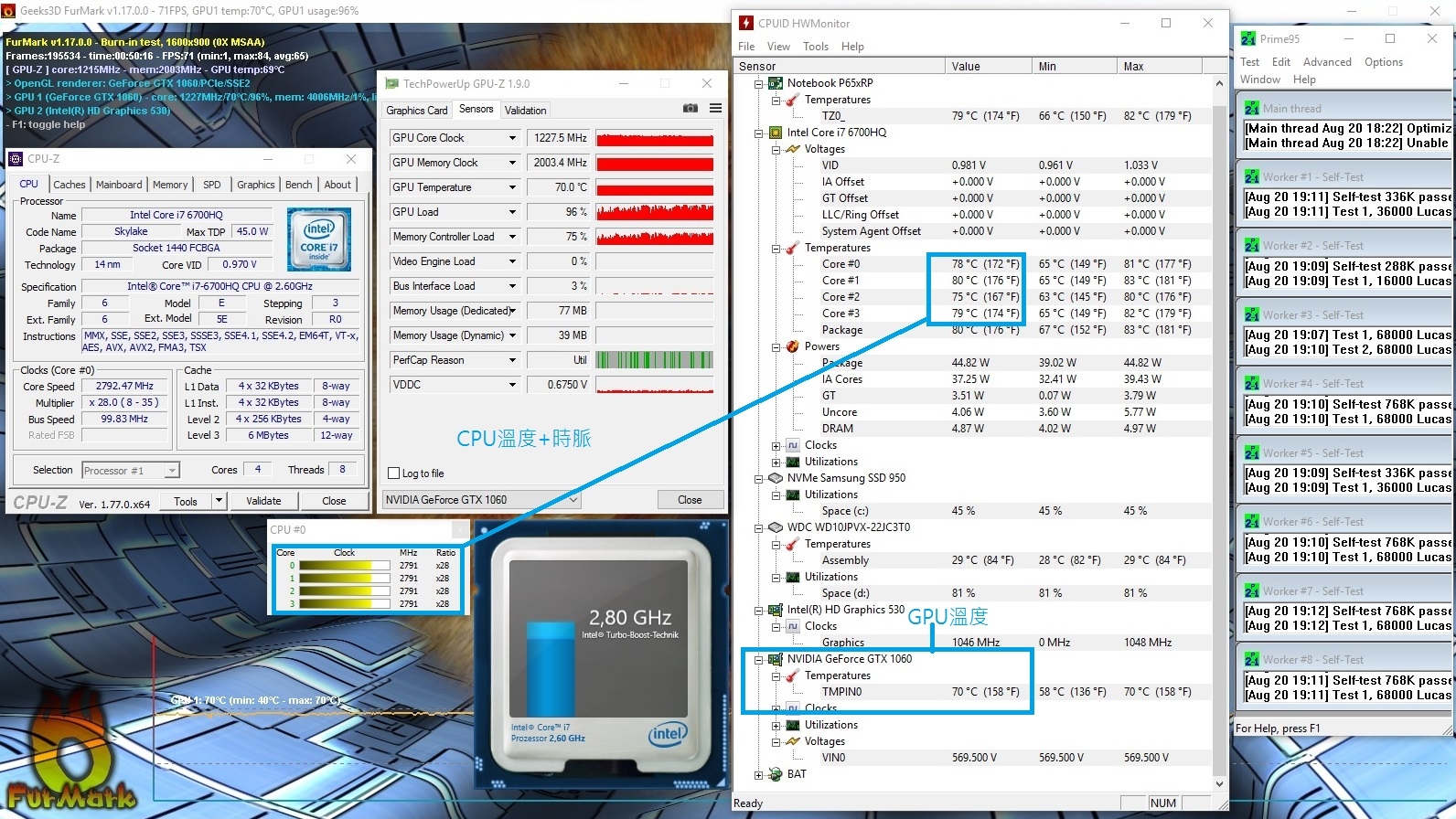Collapse the NVMe Samsung SSD 950 node
The height and width of the screenshot is (819, 1456).
(x=759, y=478)
